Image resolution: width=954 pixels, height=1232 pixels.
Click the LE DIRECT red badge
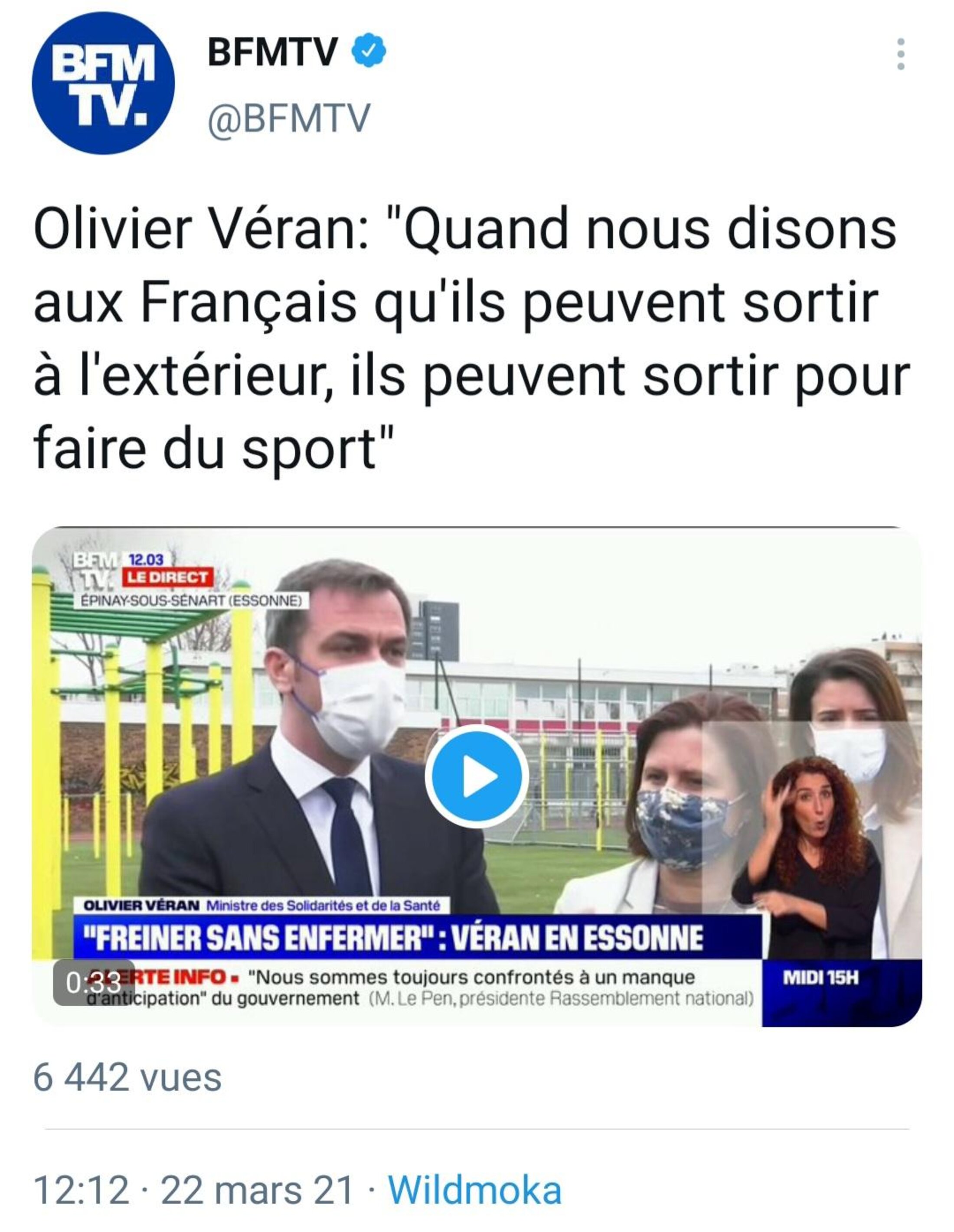click(x=168, y=577)
